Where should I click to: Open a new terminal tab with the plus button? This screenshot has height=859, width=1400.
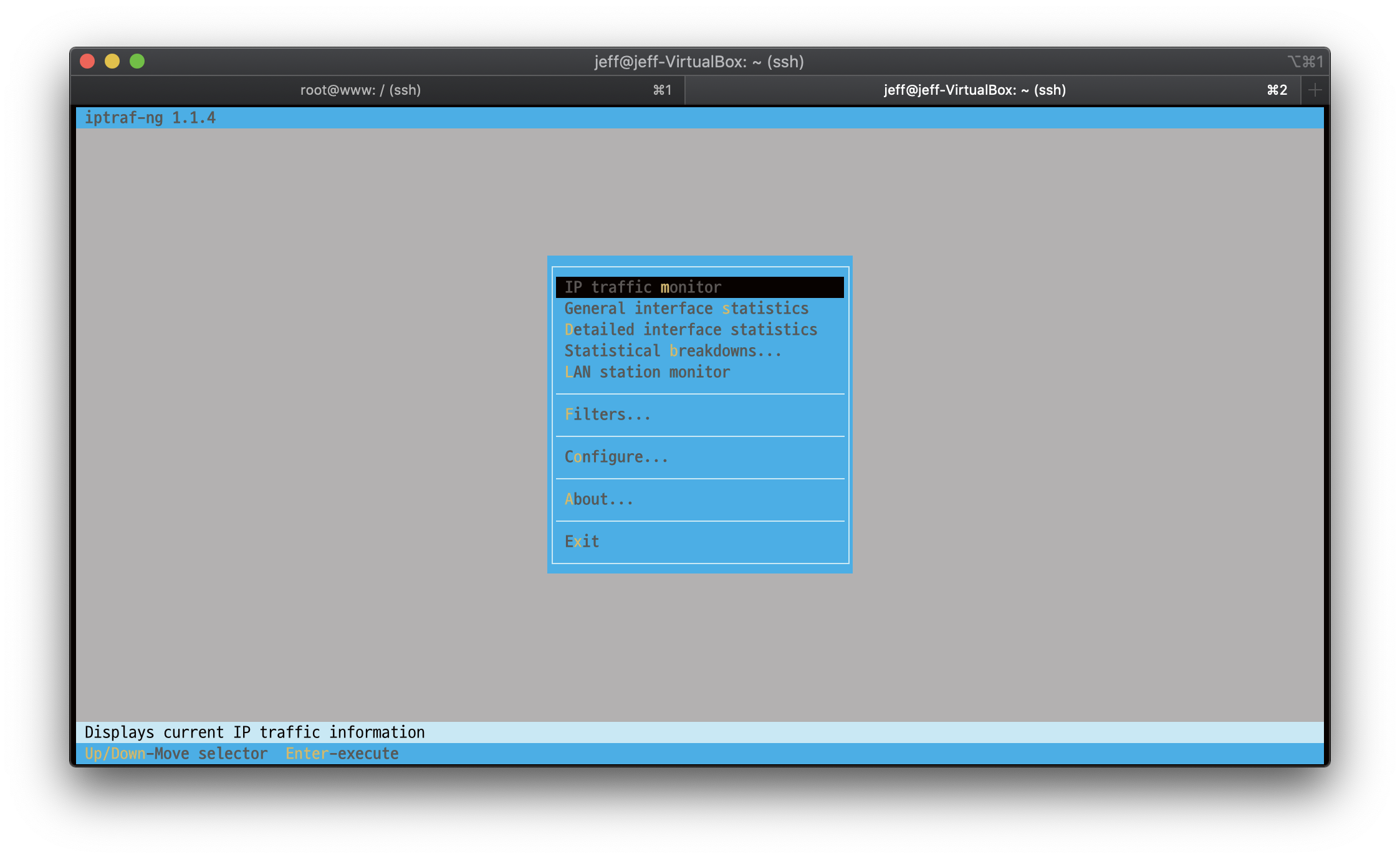1315,90
